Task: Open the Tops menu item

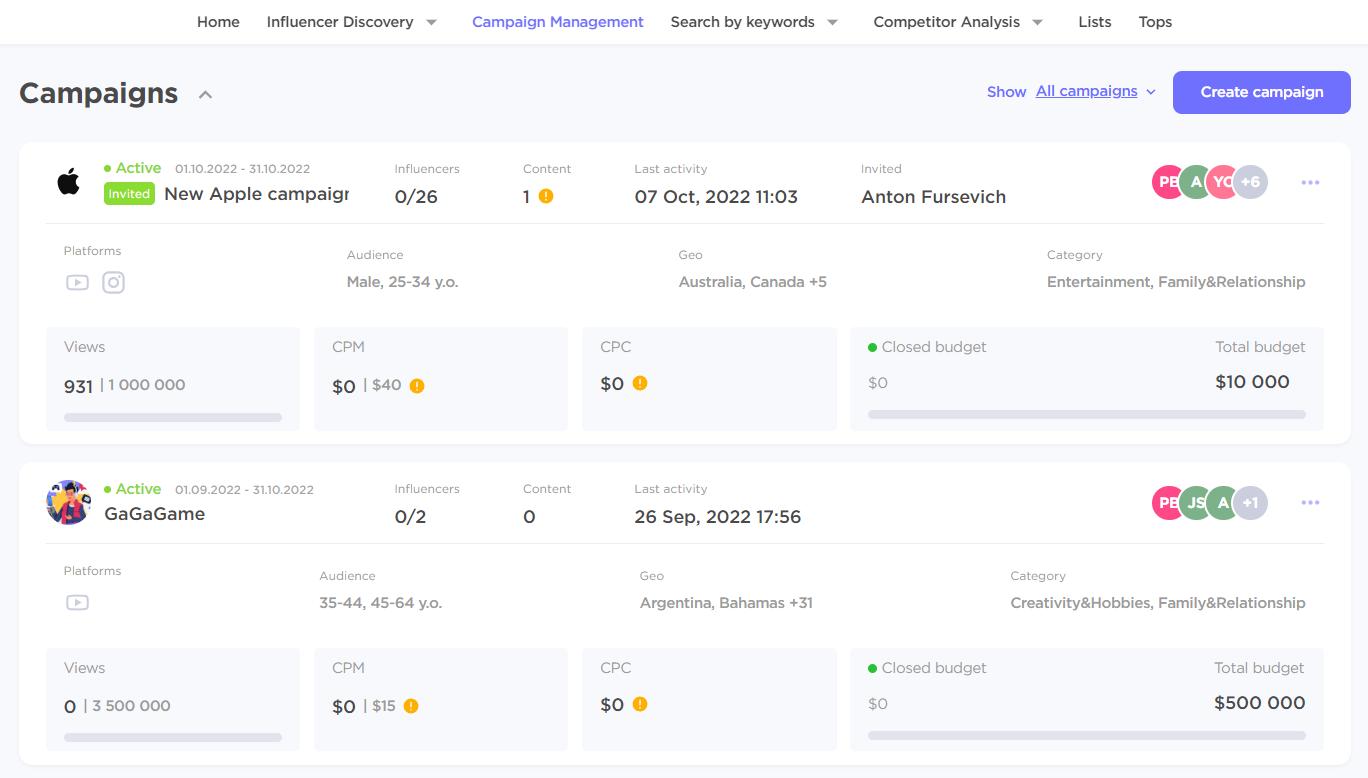Action: [1155, 22]
